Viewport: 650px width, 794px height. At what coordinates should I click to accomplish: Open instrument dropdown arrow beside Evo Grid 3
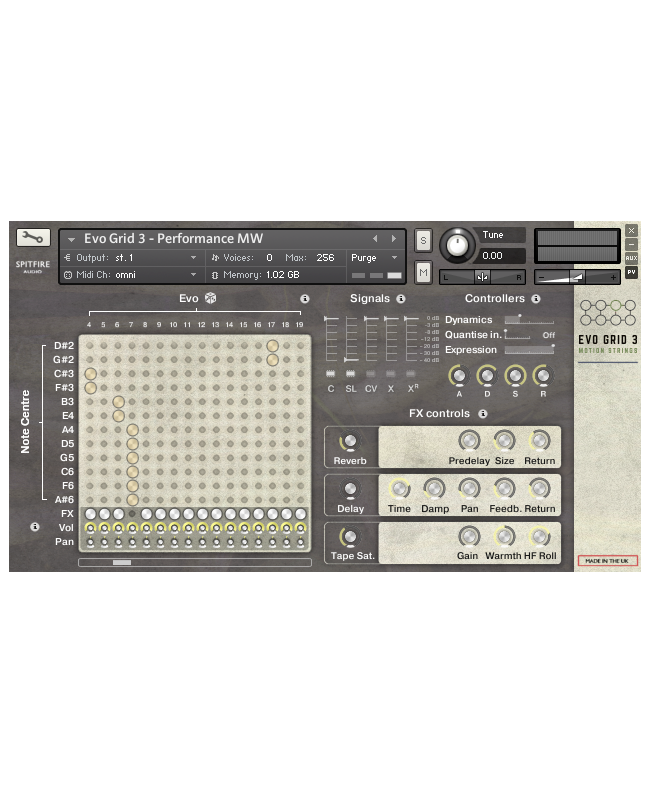pyautogui.click(x=71, y=240)
